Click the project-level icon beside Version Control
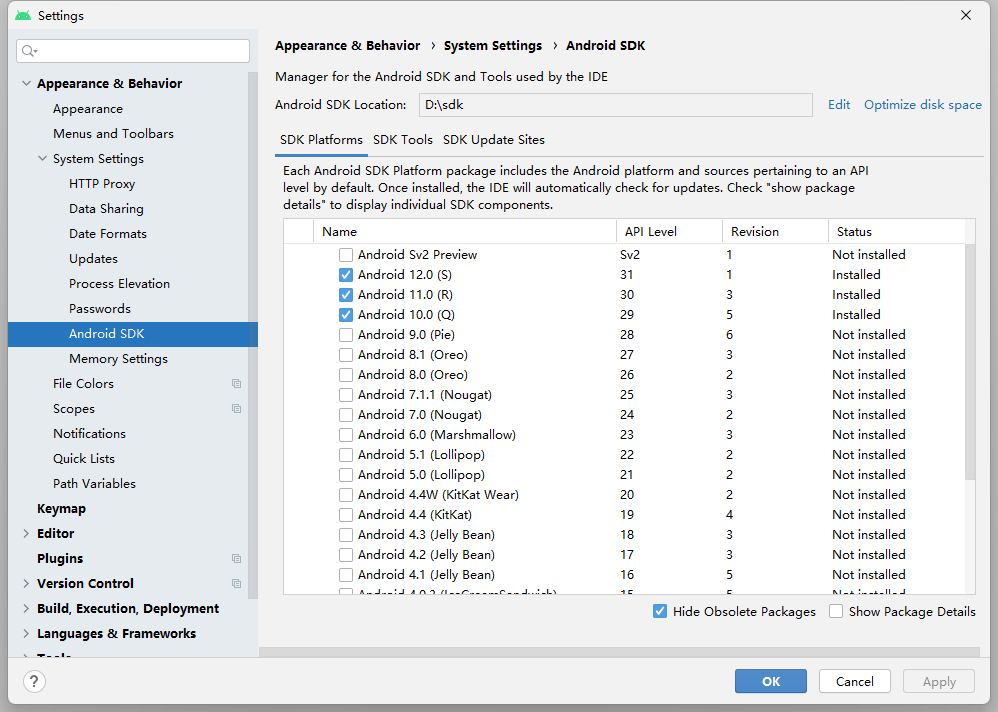This screenshot has width=998, height=712. coord(236,583)
